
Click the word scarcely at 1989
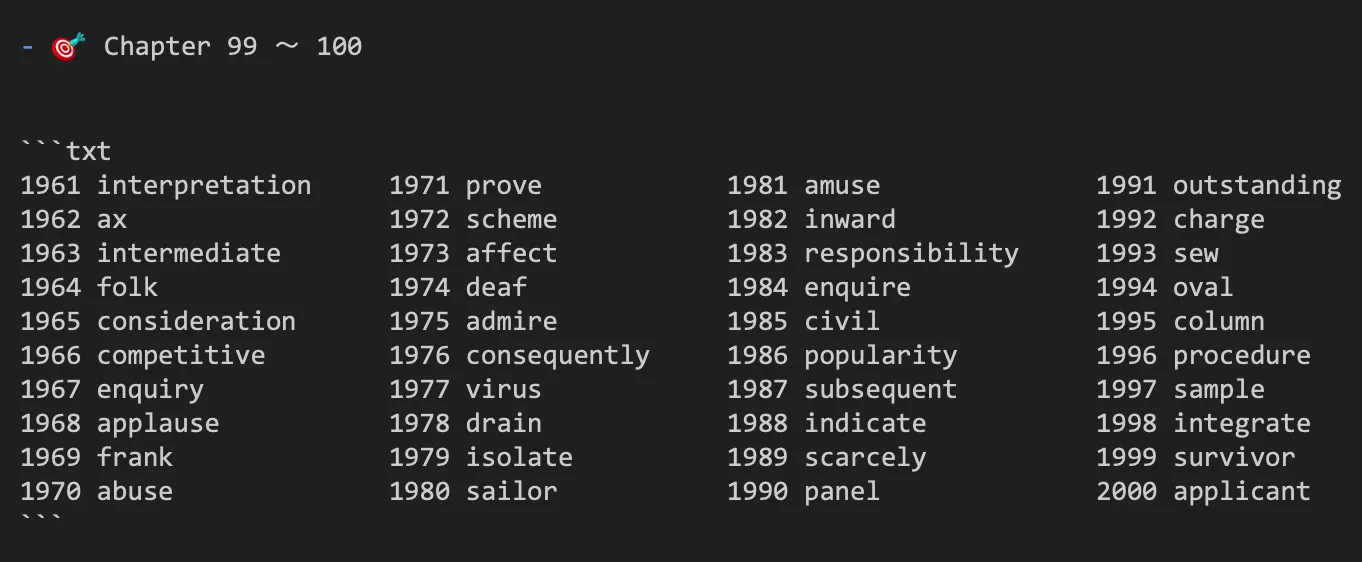pyautogui.click(x=865, y=458)
